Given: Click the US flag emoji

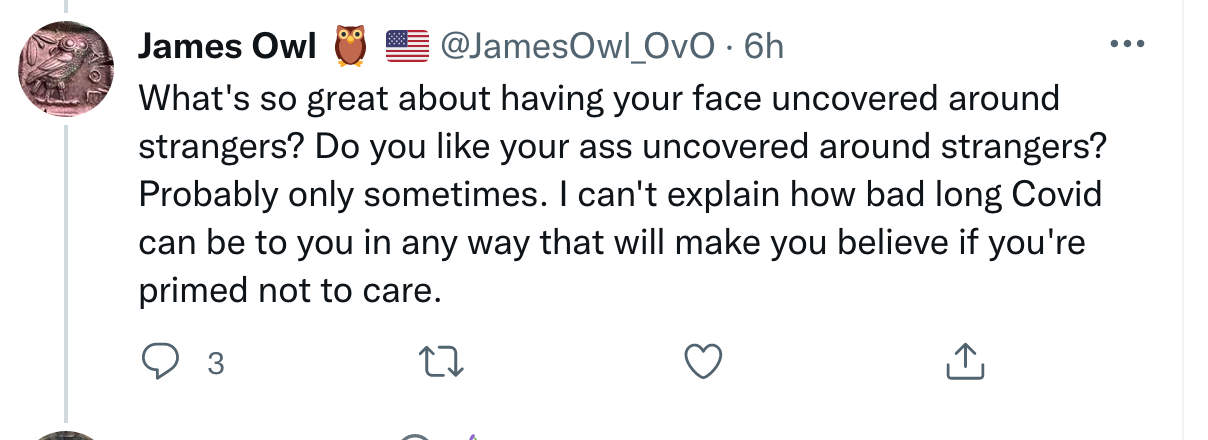Looking at the screenshot, I should 407,46.
